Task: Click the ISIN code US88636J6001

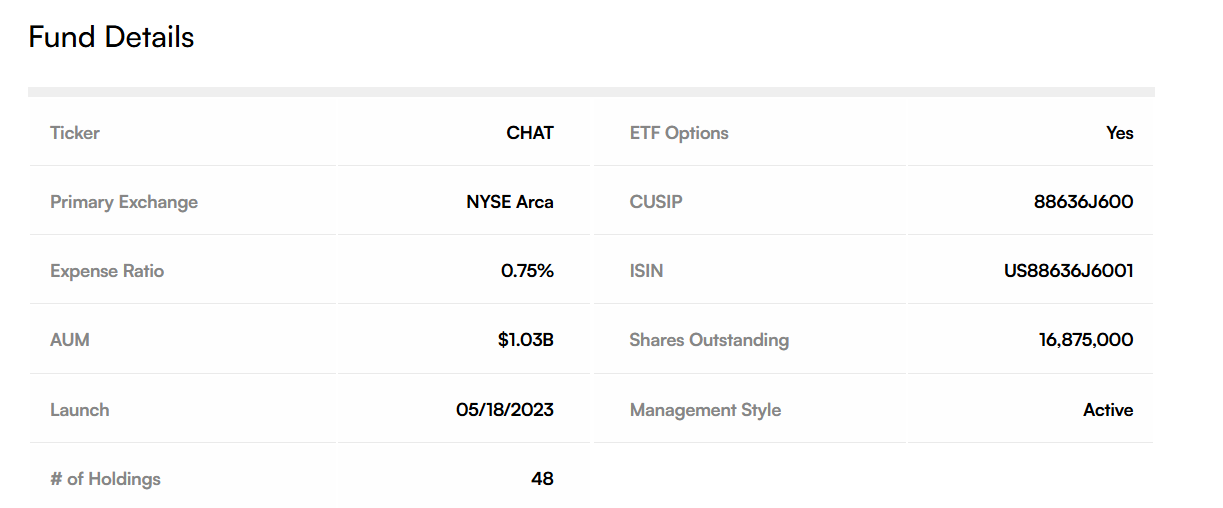Action: [x=1069, y=271]
